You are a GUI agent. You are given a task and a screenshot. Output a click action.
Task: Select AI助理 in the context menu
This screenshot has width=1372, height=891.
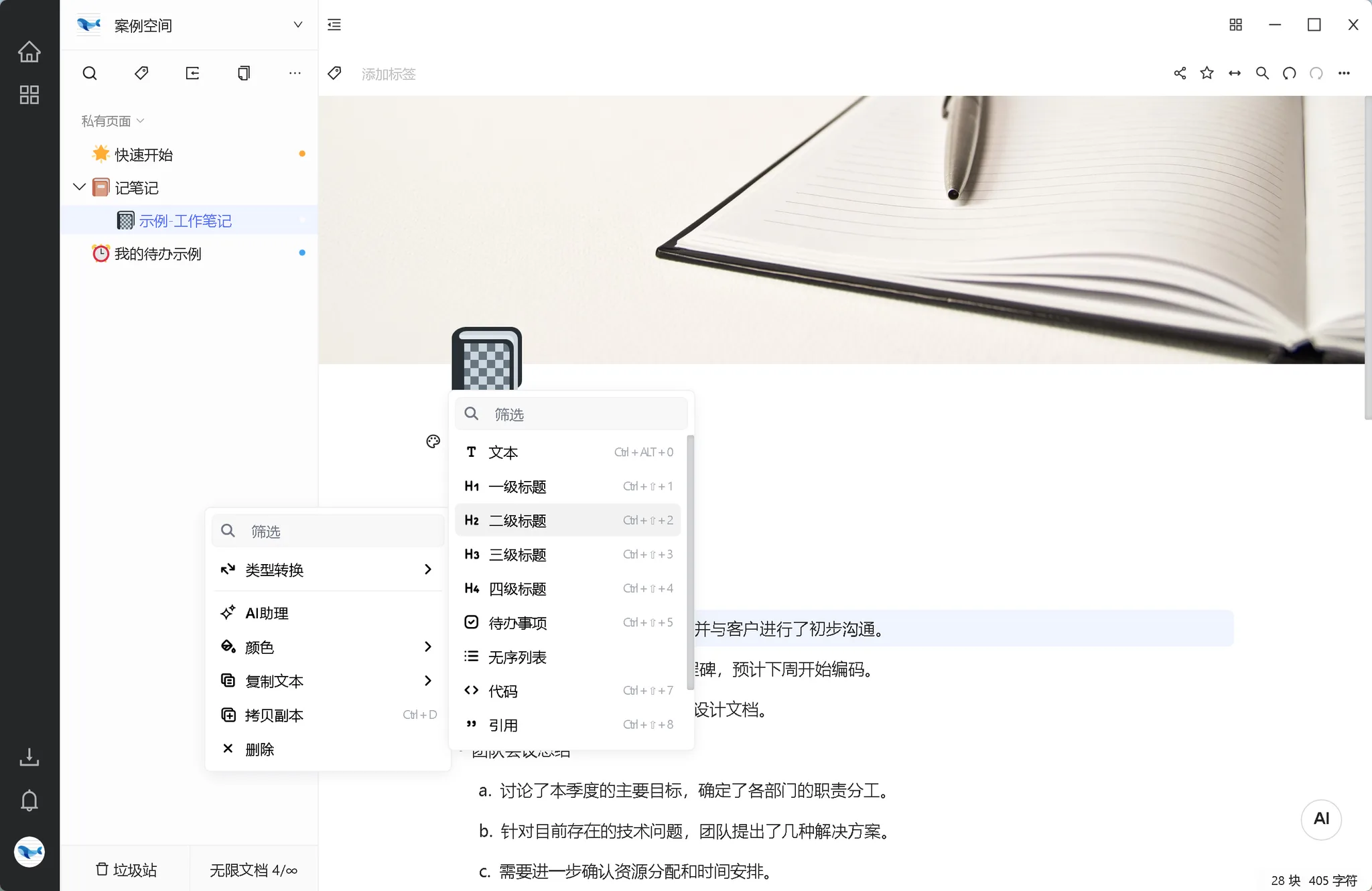(x=328, y=613)
